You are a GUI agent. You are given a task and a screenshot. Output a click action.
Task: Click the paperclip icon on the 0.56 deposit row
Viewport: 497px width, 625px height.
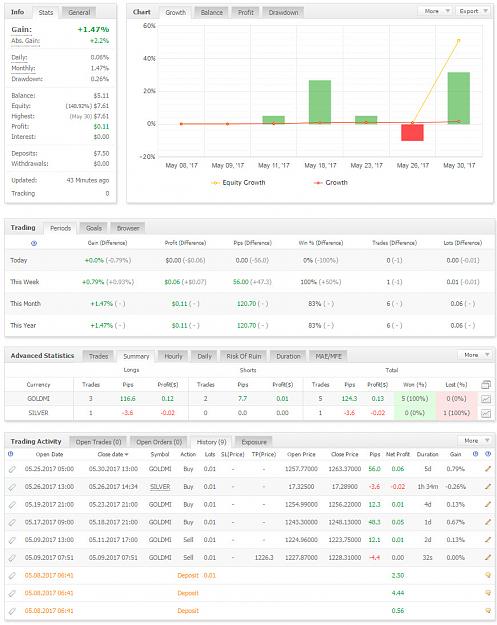click(12, 611)
